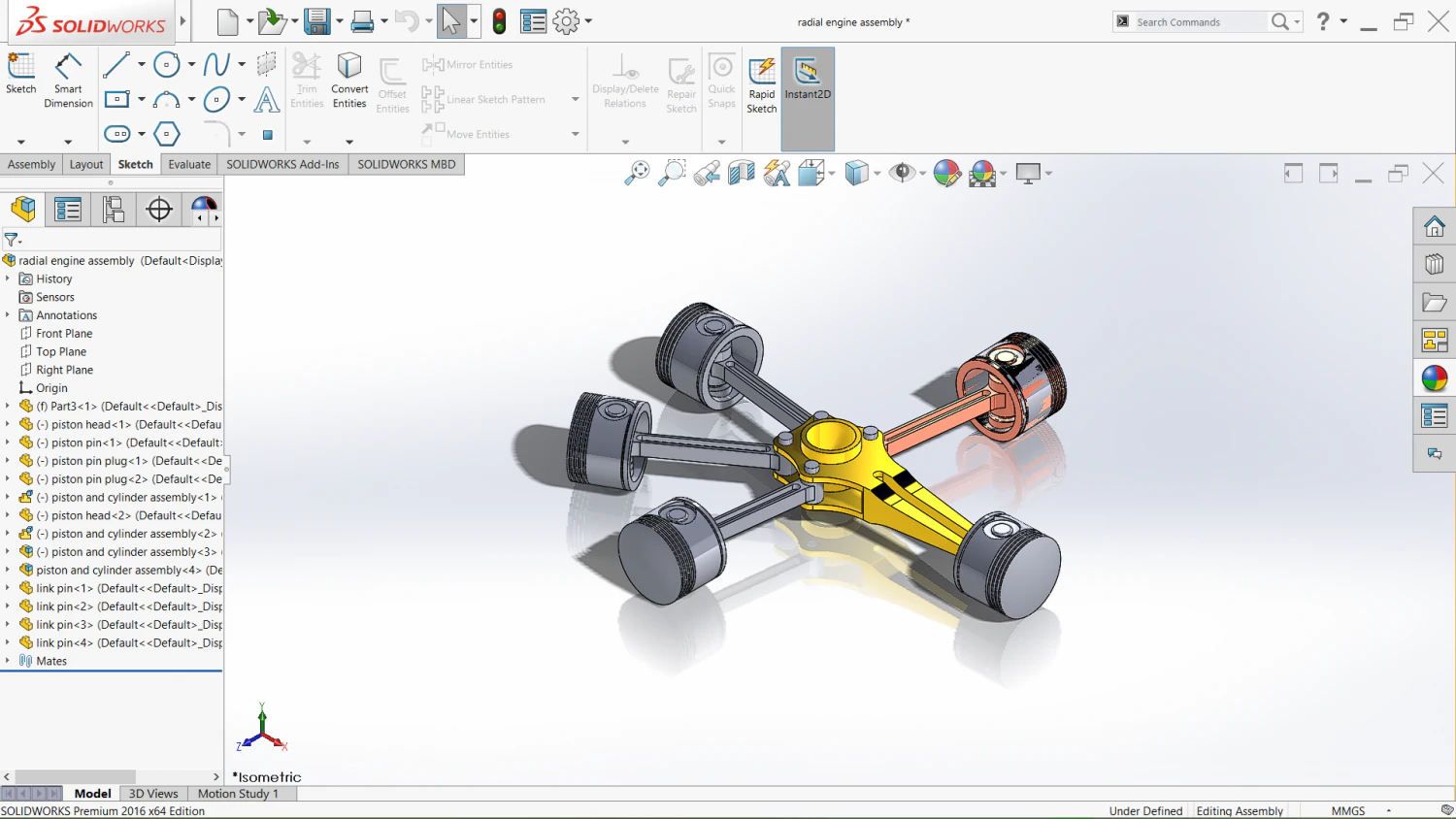Expand the Mates folder
This screenshot has height=819, width=1456.
(x=8, y=661)
